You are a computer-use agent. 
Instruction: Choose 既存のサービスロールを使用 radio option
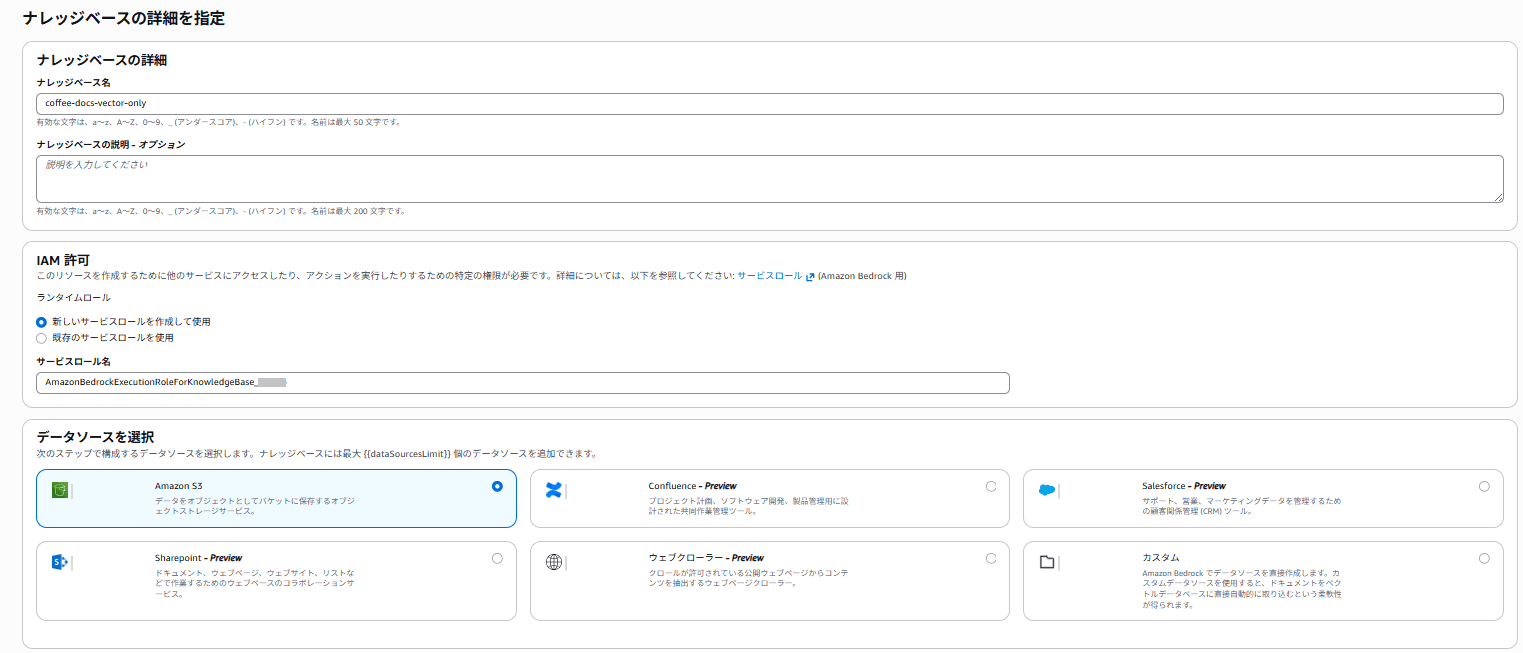pyautogui.click(x=41, y=338)
